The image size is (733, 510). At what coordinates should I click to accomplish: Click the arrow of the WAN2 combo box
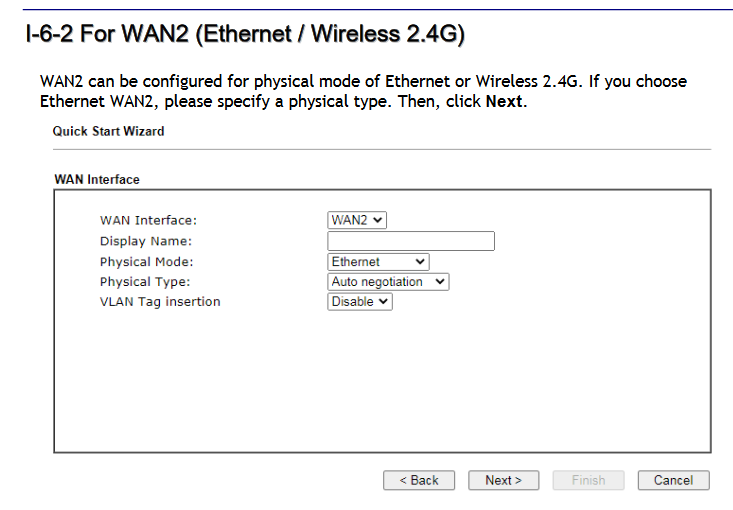point(377,220)
